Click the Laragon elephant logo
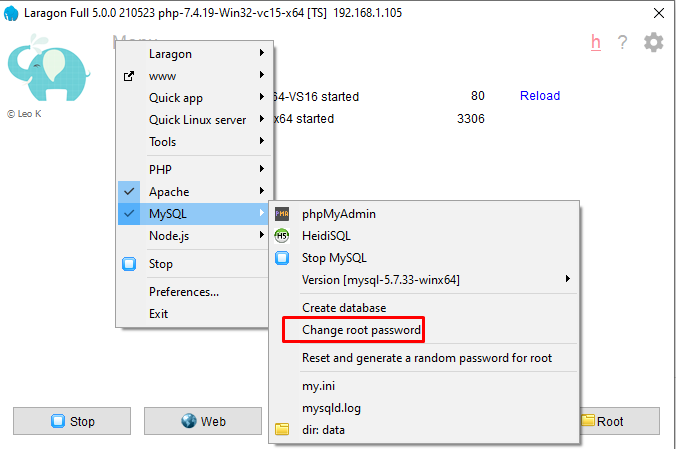Screen dimensions: 676x449 click(48, 68)
